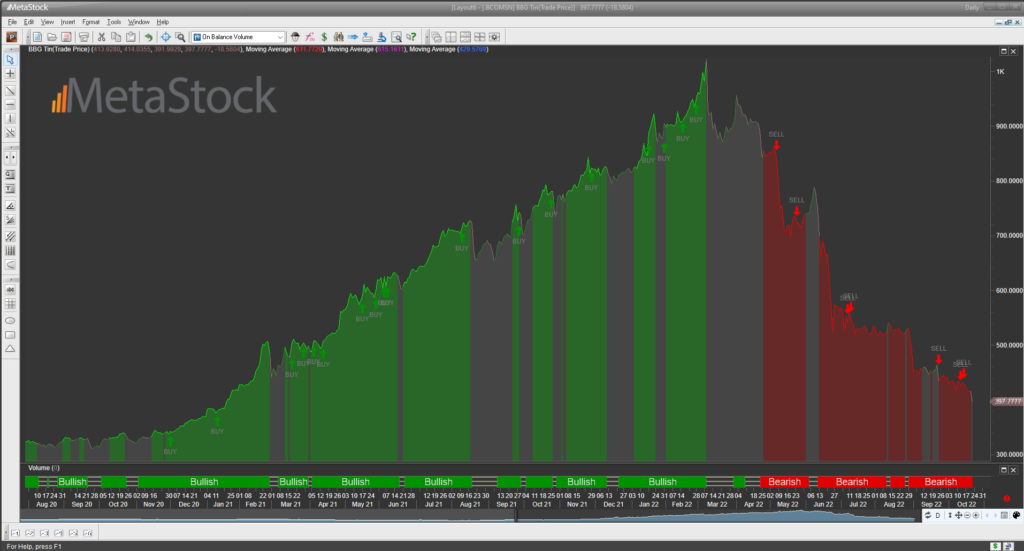This screenshot has width=1024, height=551.
Task: Choose the ellipse drawing tool
Action: coord(10,320)
